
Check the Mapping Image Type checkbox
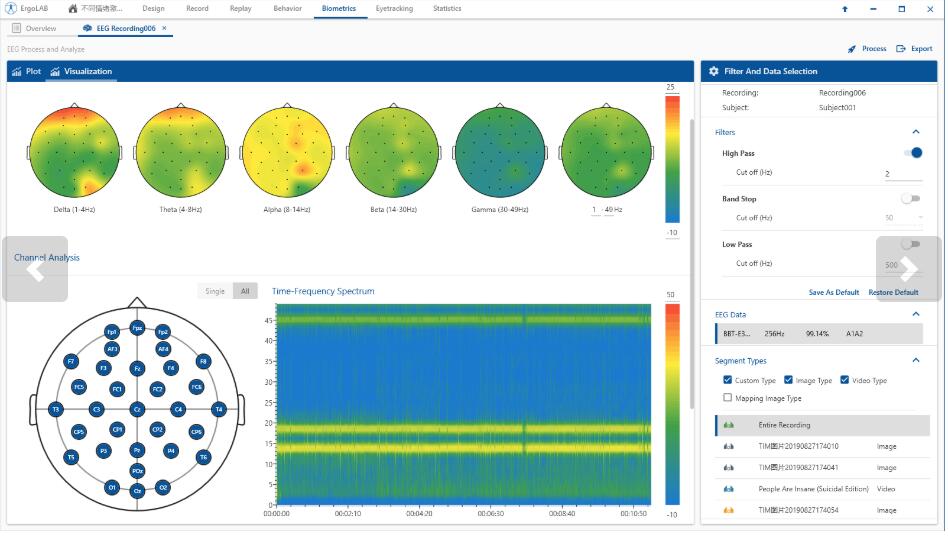click(727, 398)
